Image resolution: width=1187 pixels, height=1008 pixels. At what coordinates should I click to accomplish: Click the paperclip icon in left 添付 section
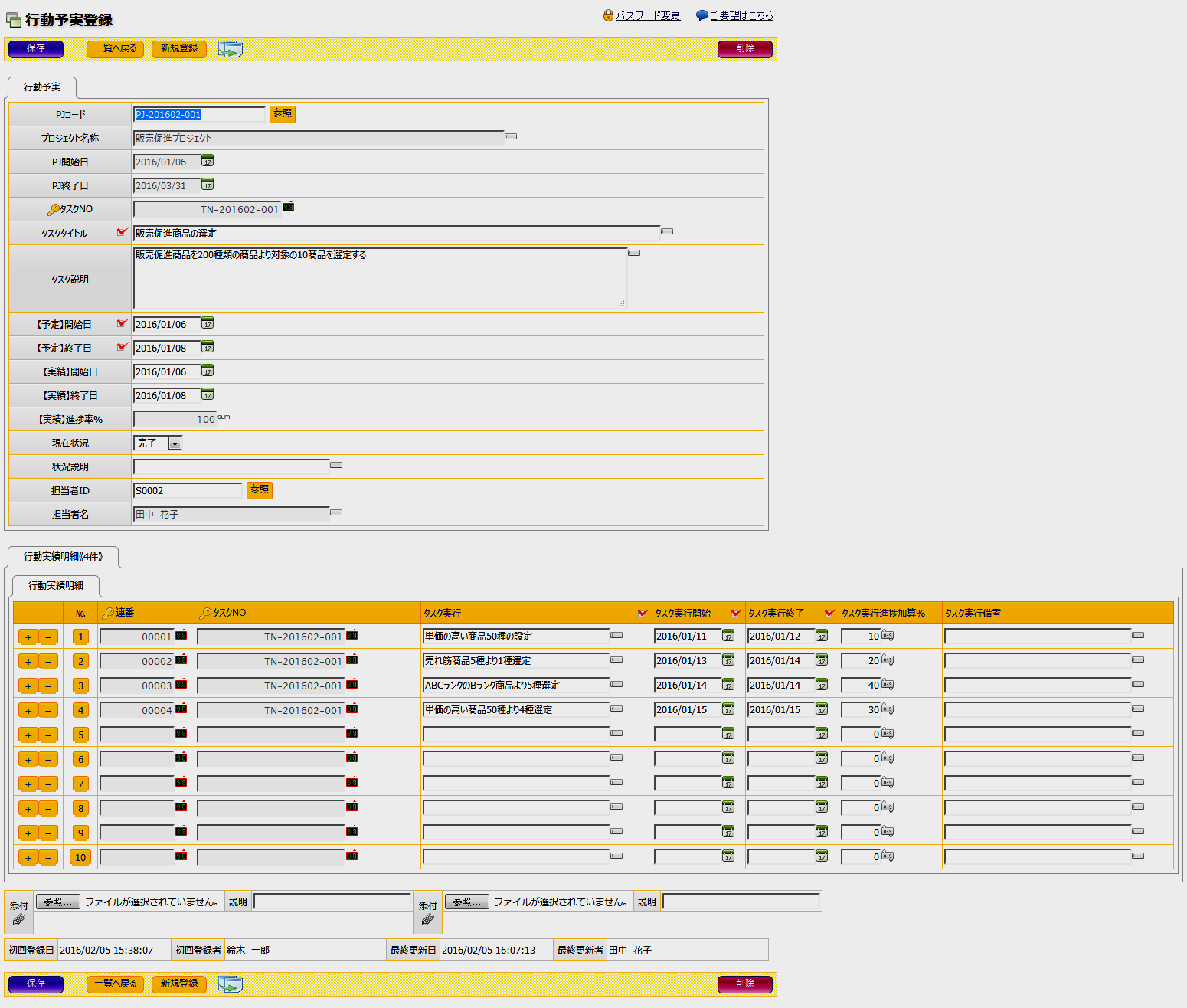19,919
